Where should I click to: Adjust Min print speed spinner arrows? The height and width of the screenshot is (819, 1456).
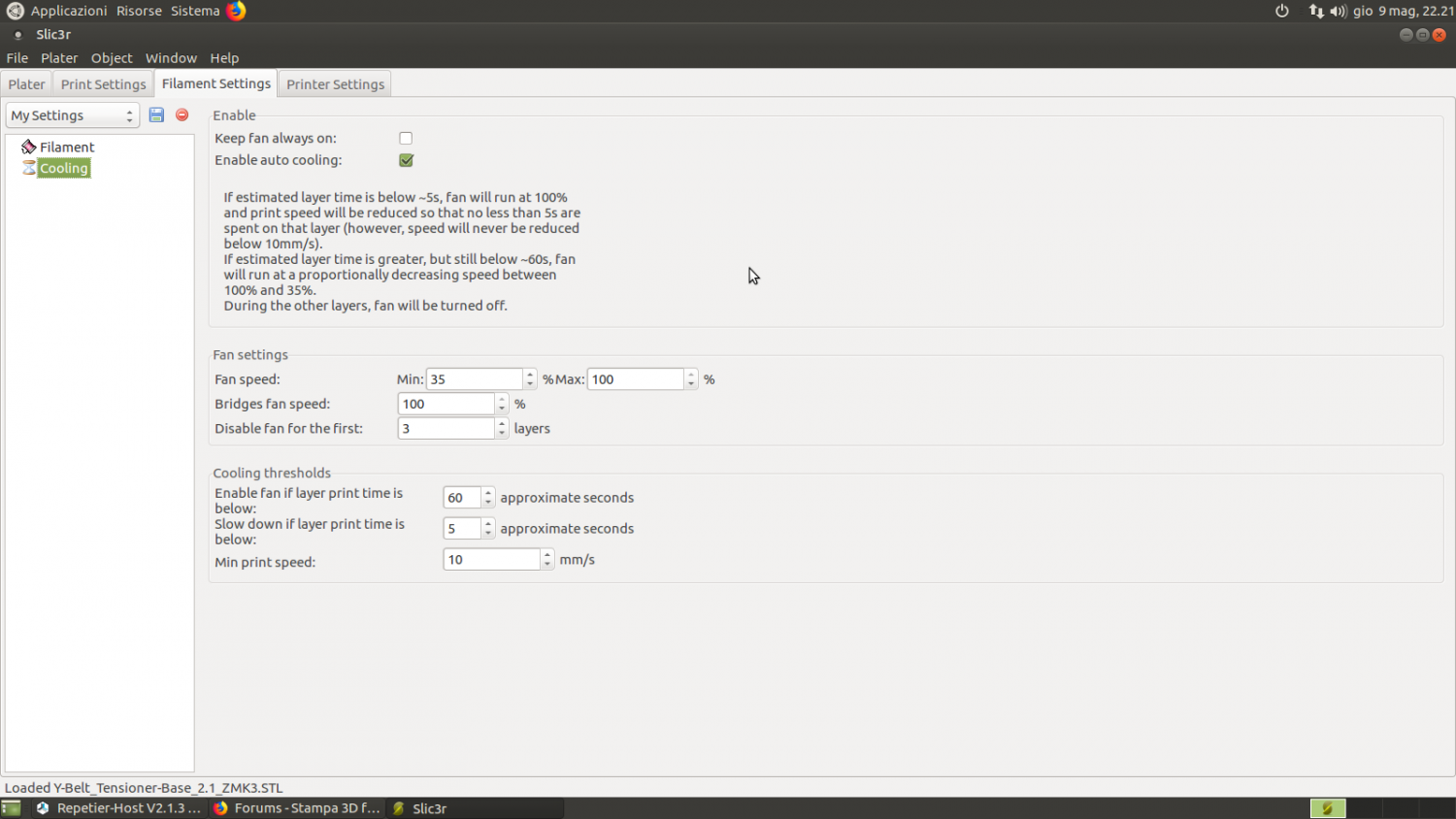[547, 560]
